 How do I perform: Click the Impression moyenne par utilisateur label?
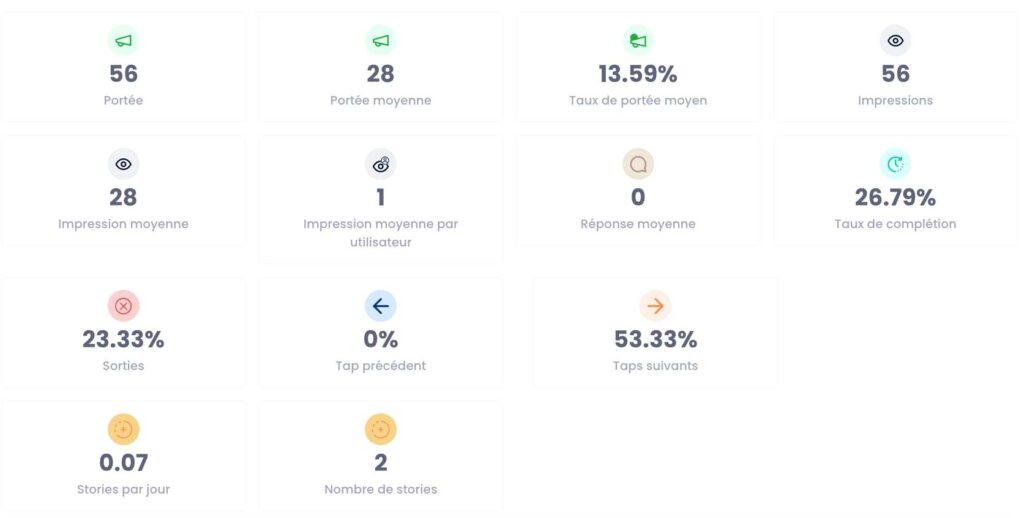pyautogui.click(x=381, y=233)
